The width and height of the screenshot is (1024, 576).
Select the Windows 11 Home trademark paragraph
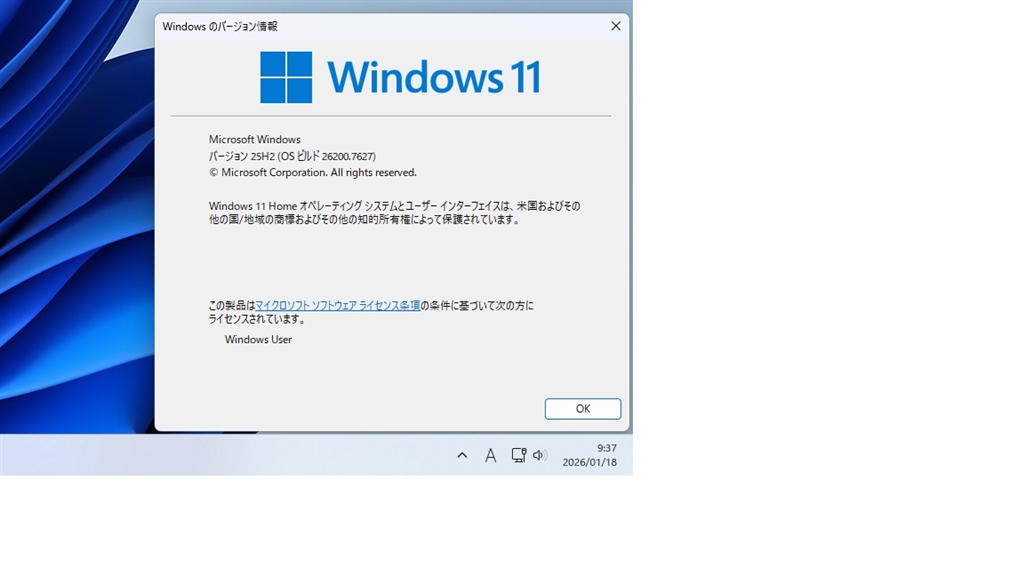tap(394, 213)
